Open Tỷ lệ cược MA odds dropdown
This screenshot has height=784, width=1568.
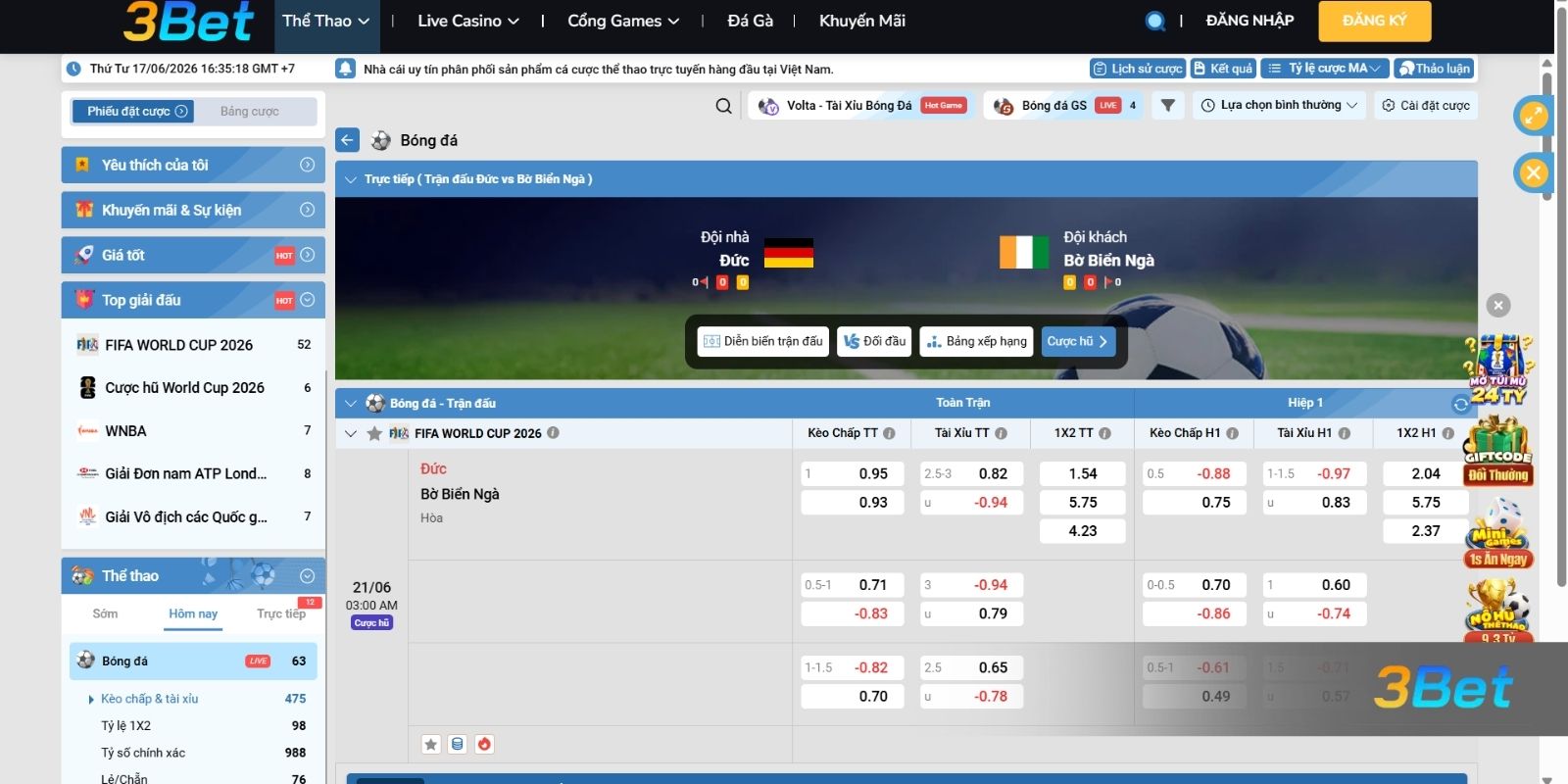coord(1324,69)
